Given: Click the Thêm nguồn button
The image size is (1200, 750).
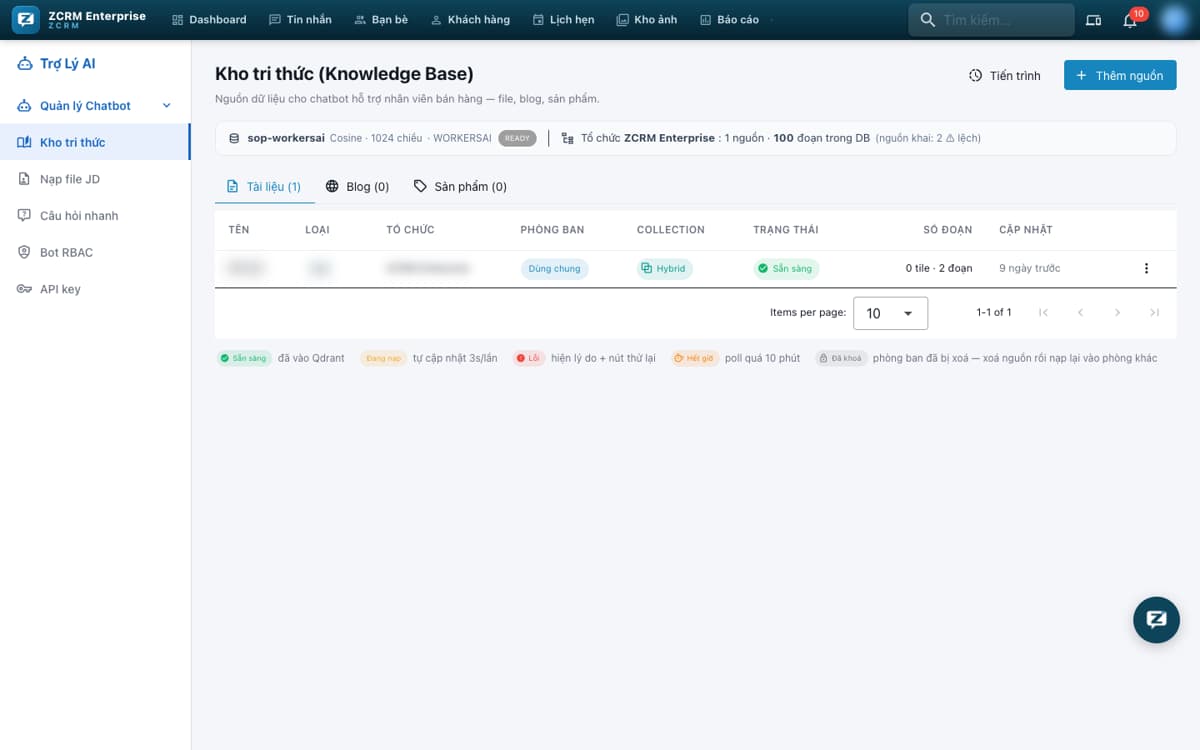Looking at the screenshot, I should [x=1120, y=75].
